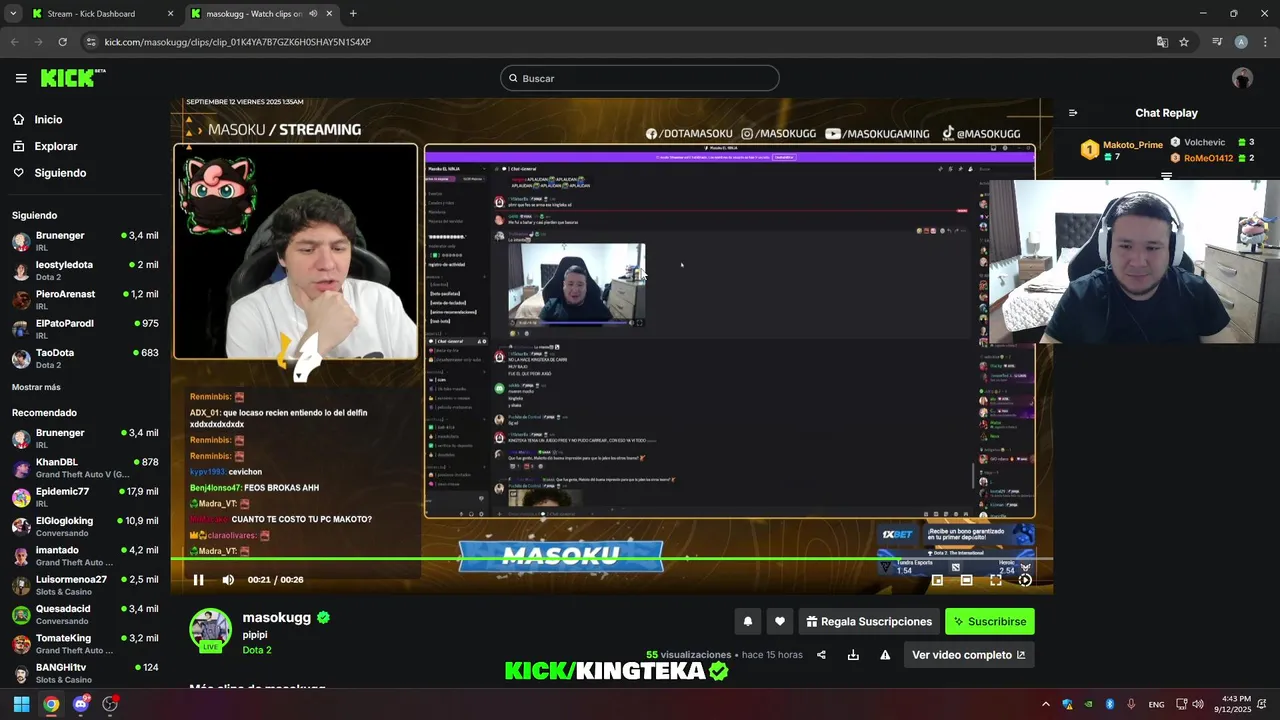
Task: Open Epidemic77 recommended channel
Action: coord(85,497)
